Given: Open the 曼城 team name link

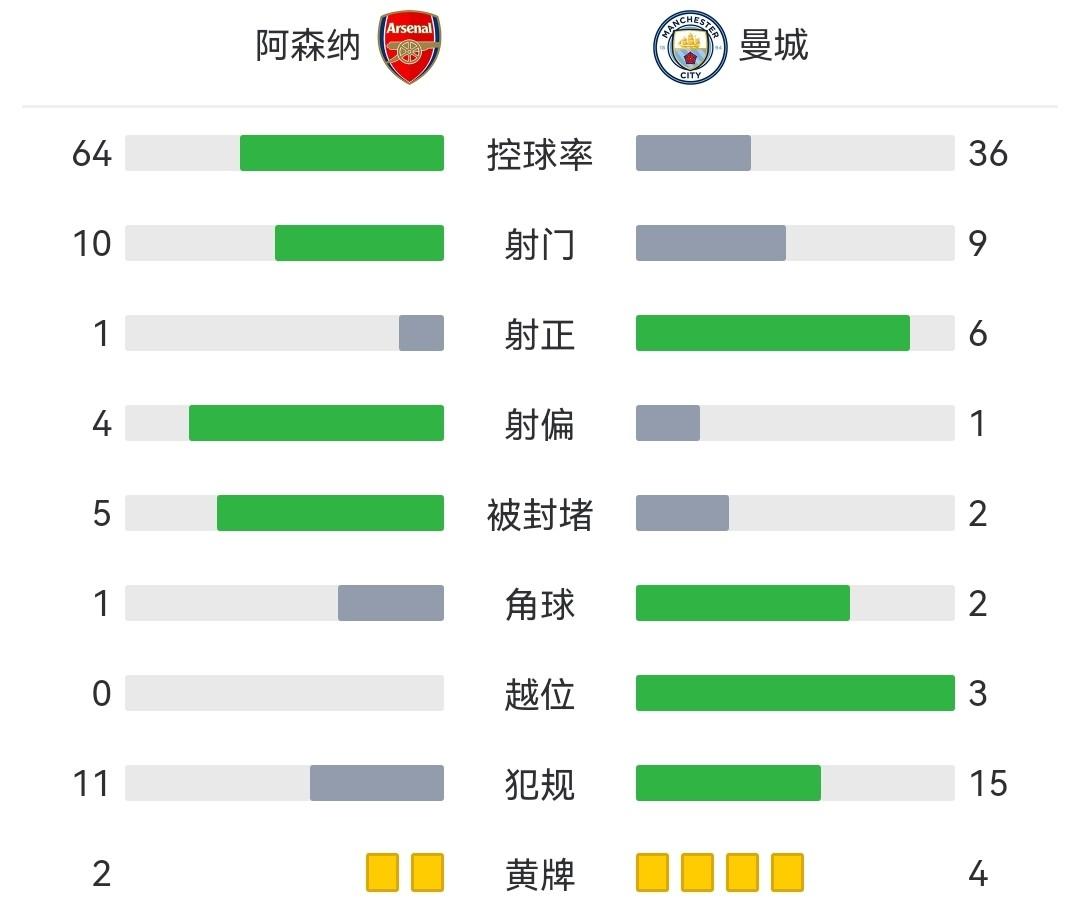Looking at the screenshot, I should pyautogui.click(x=773, y=46).
